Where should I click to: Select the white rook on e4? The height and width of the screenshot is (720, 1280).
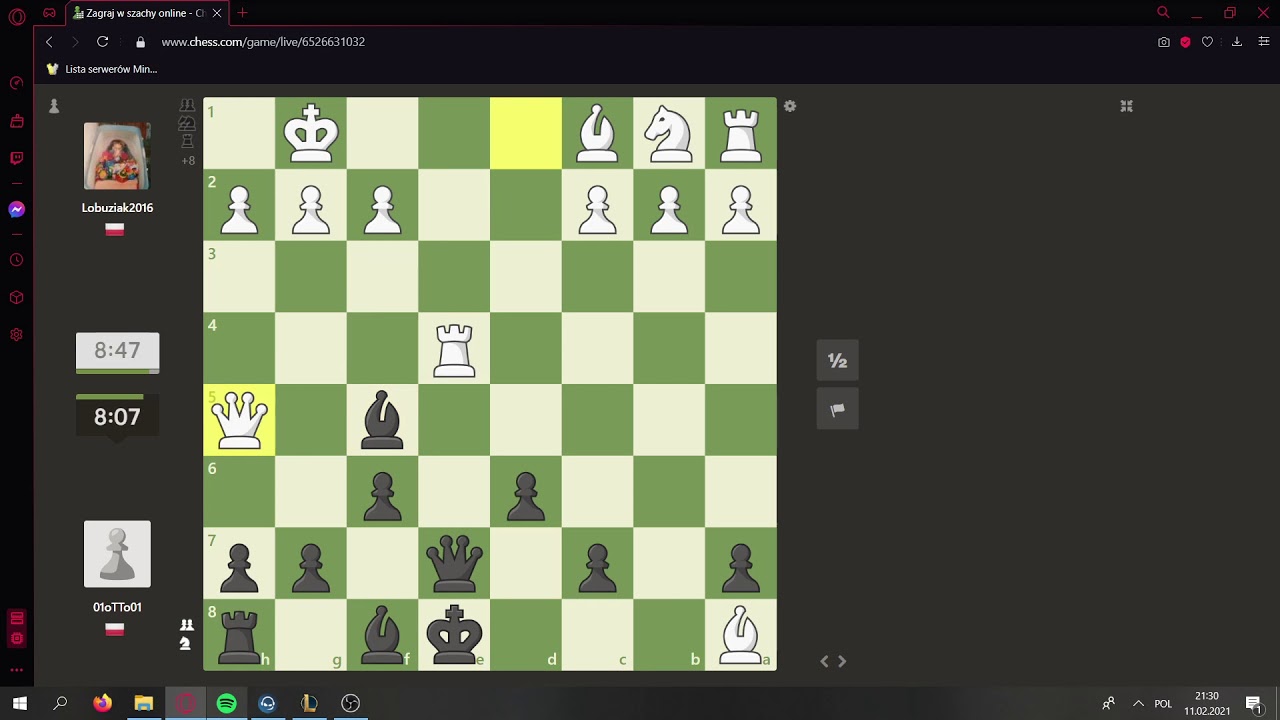454,348
